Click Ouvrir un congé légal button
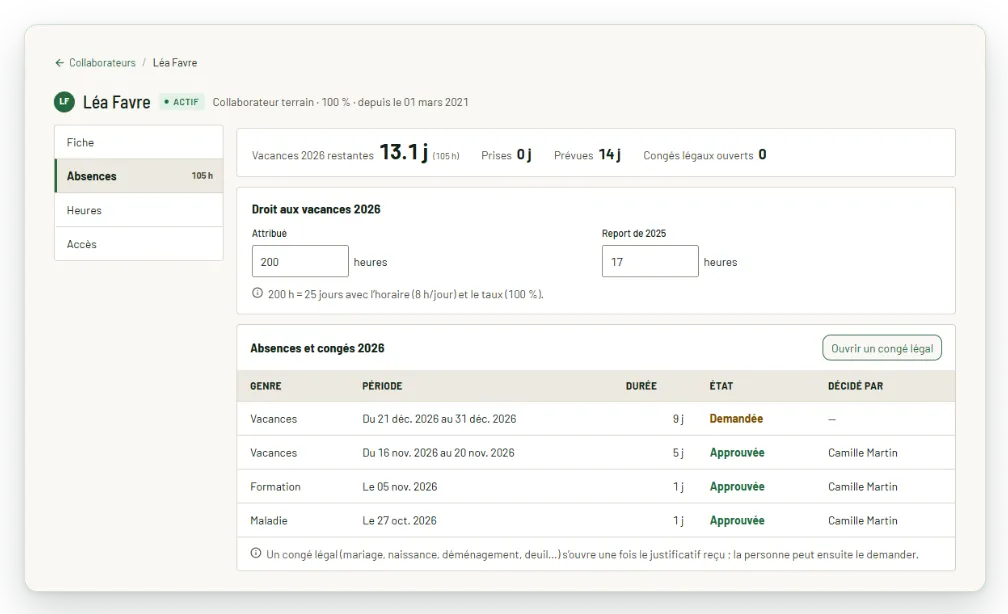This screenshot has height=614, width=1008. pos(882,348)
